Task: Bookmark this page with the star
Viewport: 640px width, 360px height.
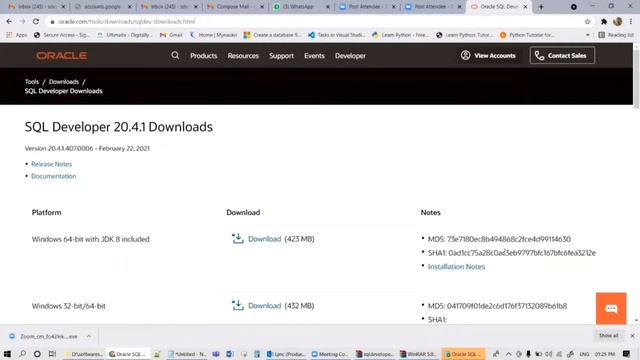Action: click(x=587, y=22)
